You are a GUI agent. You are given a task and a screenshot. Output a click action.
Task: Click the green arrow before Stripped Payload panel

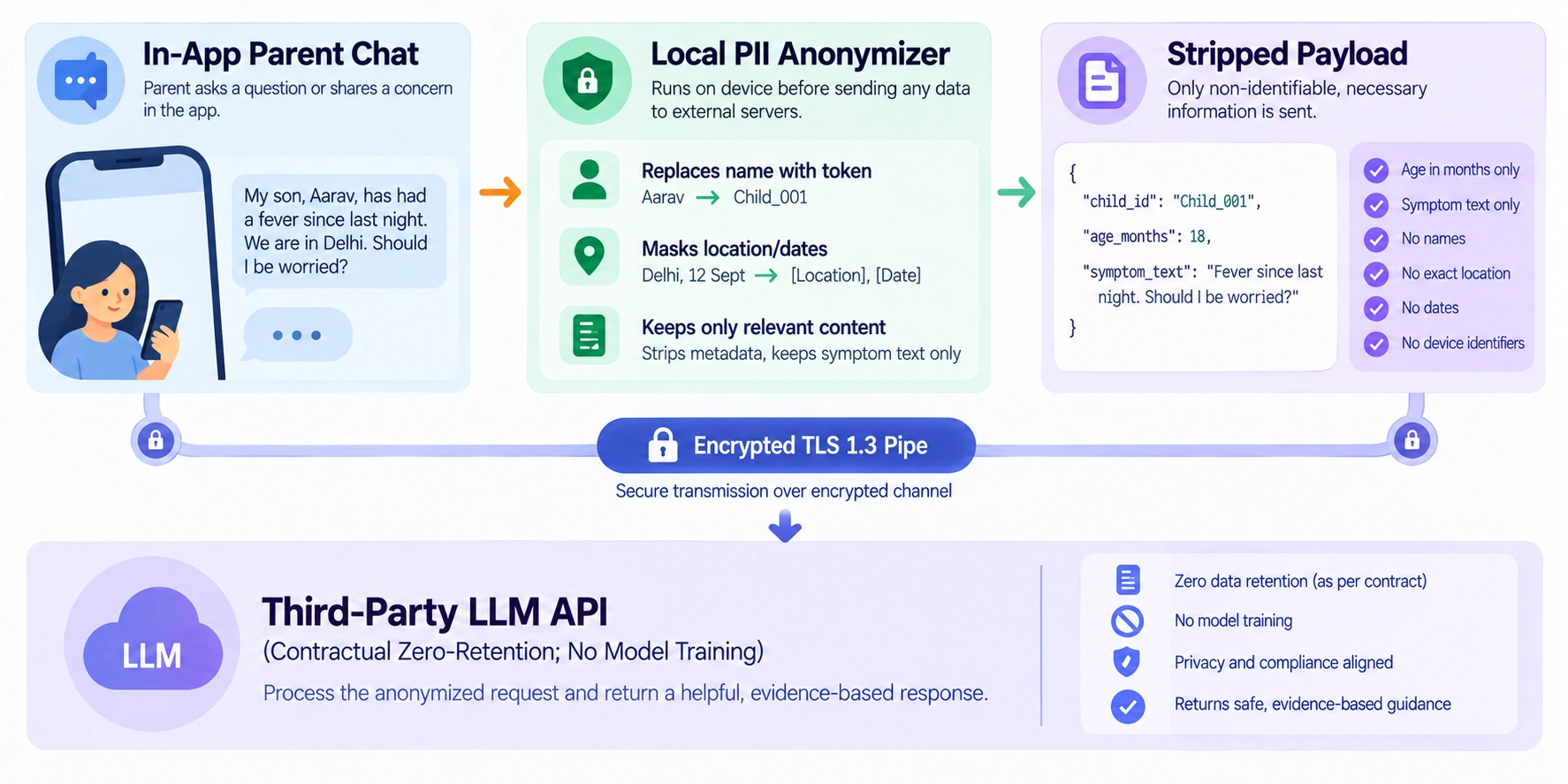point(1016,191)
